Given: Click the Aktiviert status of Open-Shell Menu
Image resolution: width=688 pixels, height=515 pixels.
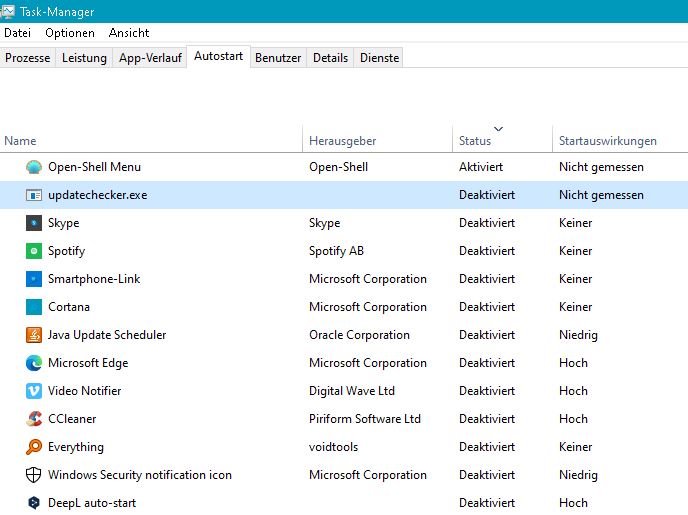Looking at the screenshot, I should [x=481, y=167].
